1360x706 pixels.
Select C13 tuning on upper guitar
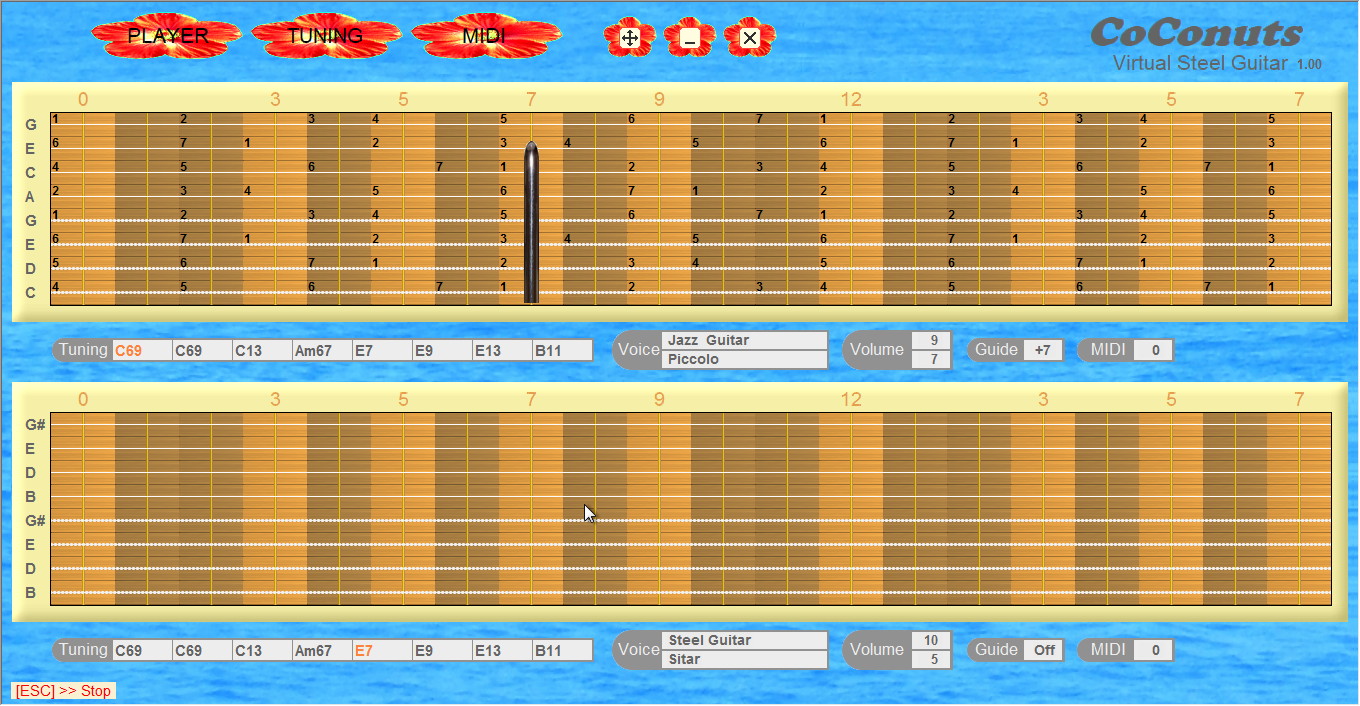pos(262,350)
